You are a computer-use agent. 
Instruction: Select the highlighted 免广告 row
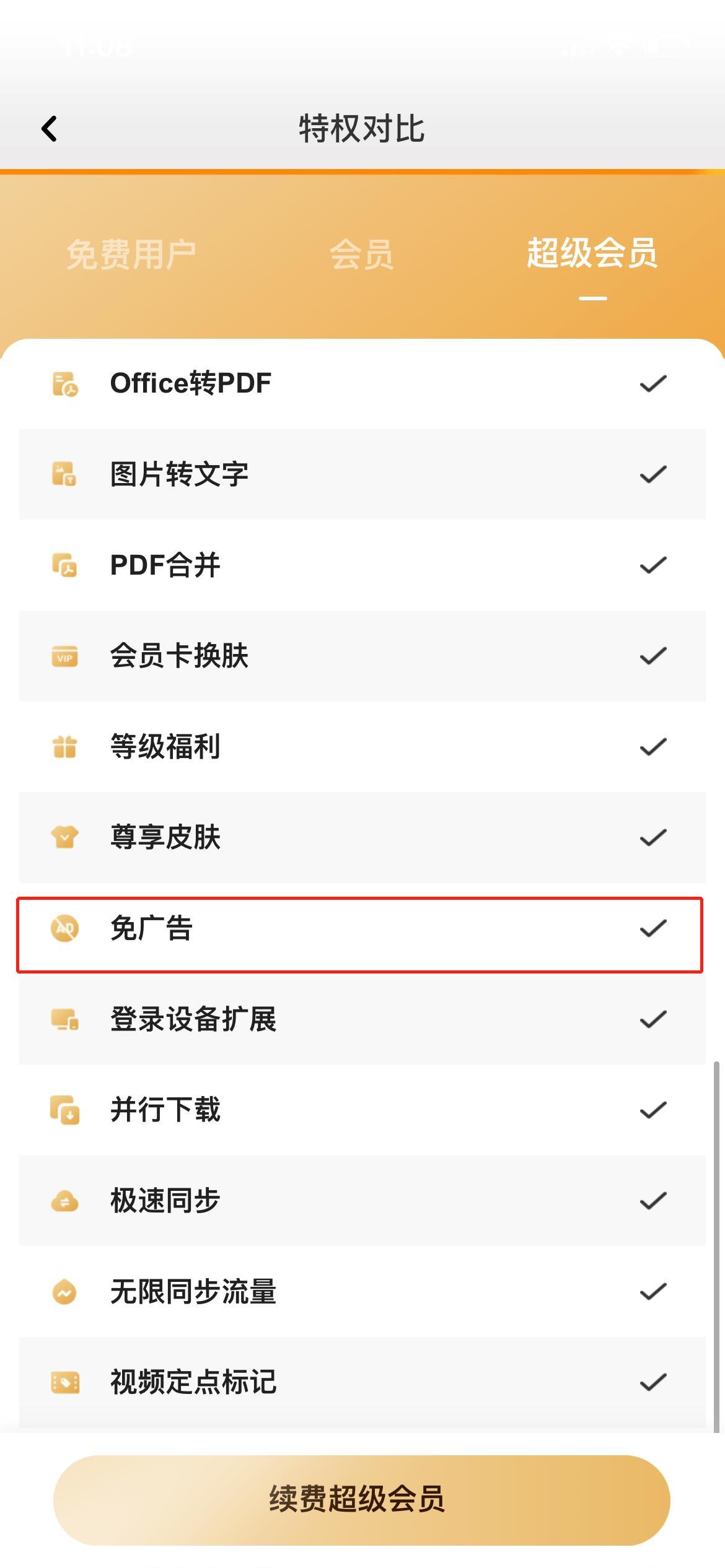click(359, 928)
